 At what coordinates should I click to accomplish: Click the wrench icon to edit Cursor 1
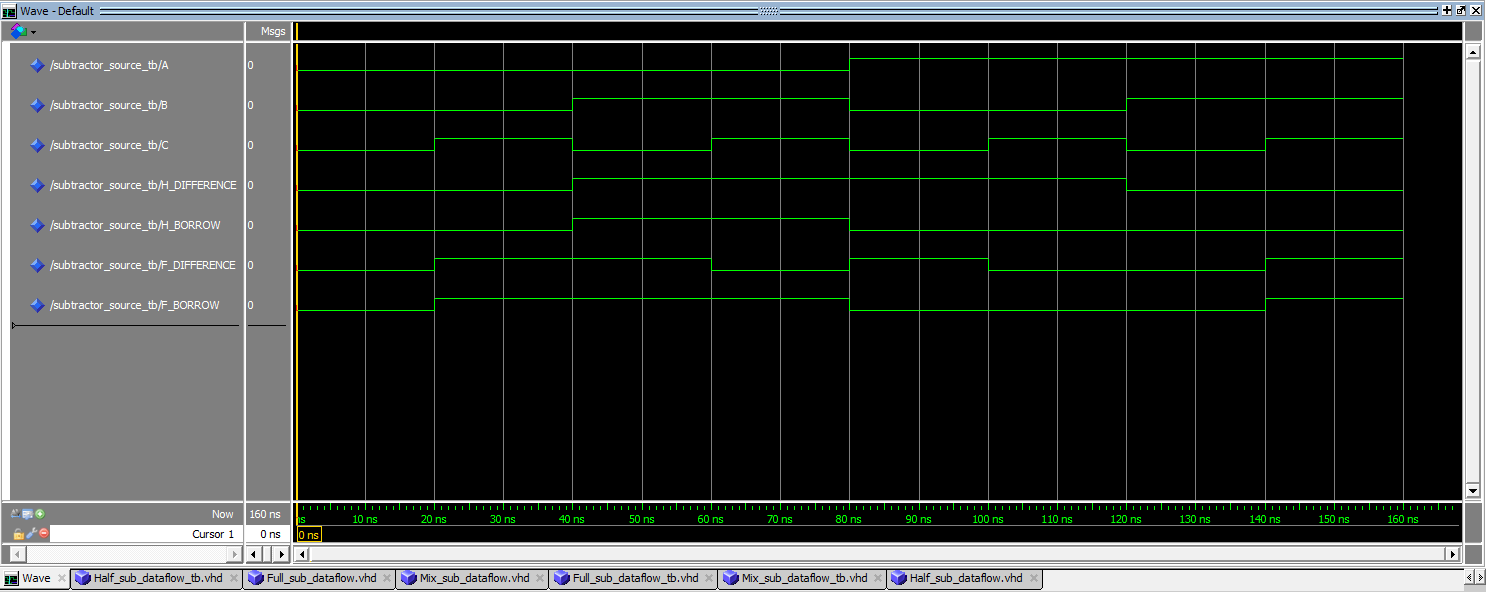click(30, 534)
